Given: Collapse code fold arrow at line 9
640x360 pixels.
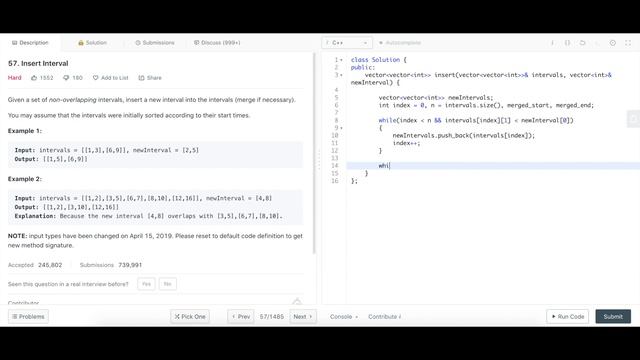Looking at the screenshot, I should (x=342, y=128).
